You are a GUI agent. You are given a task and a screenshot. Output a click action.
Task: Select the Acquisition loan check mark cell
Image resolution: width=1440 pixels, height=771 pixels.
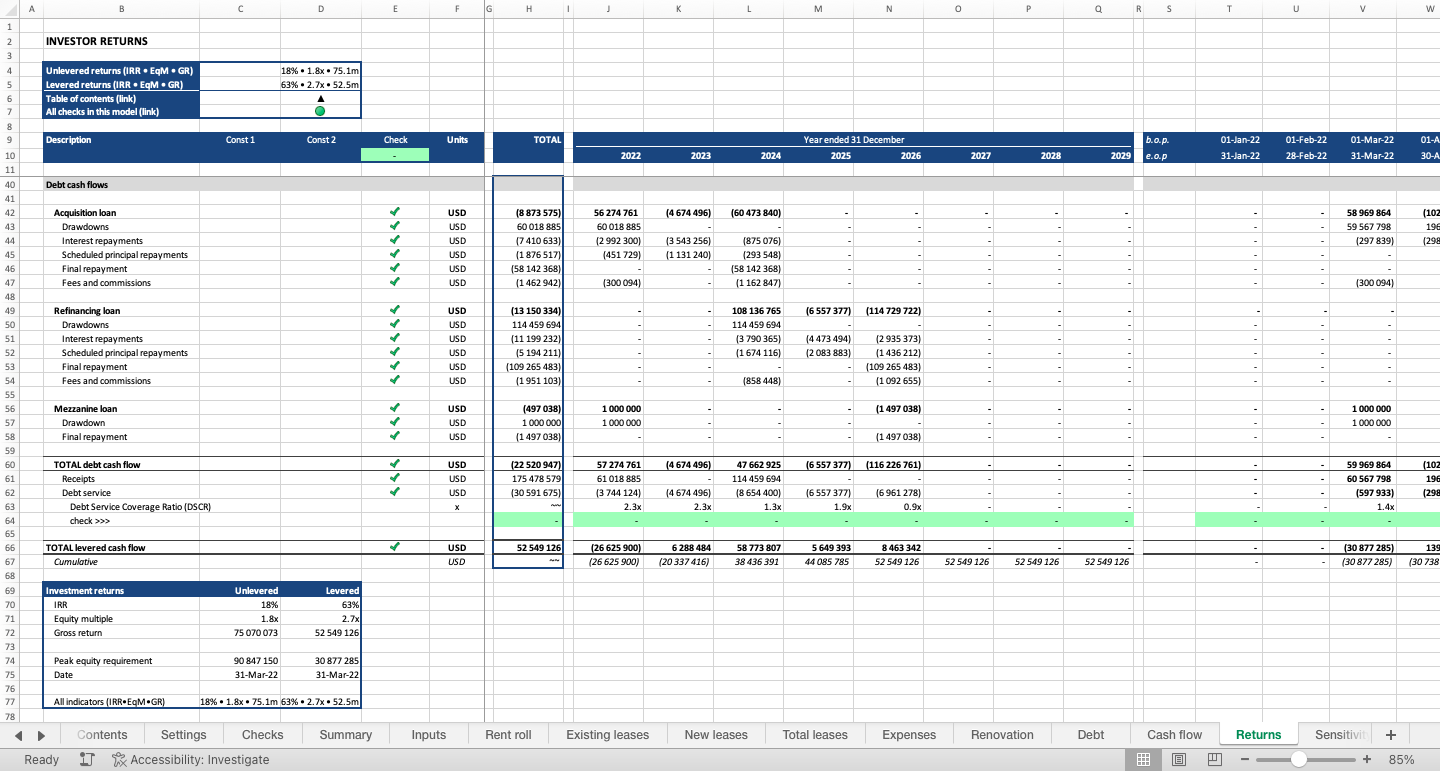[x=395, y=213]
